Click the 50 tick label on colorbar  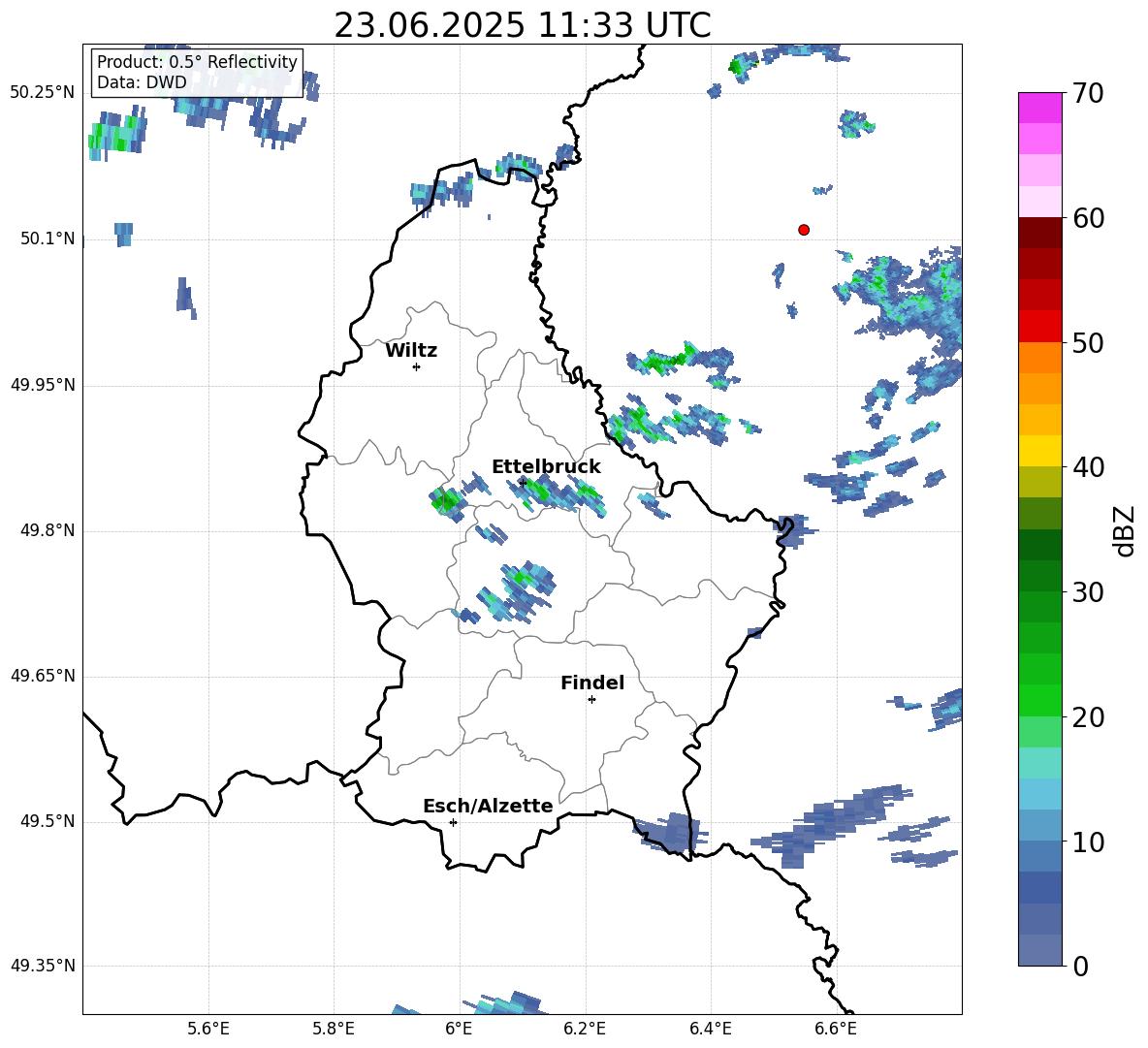point(1088,342)
